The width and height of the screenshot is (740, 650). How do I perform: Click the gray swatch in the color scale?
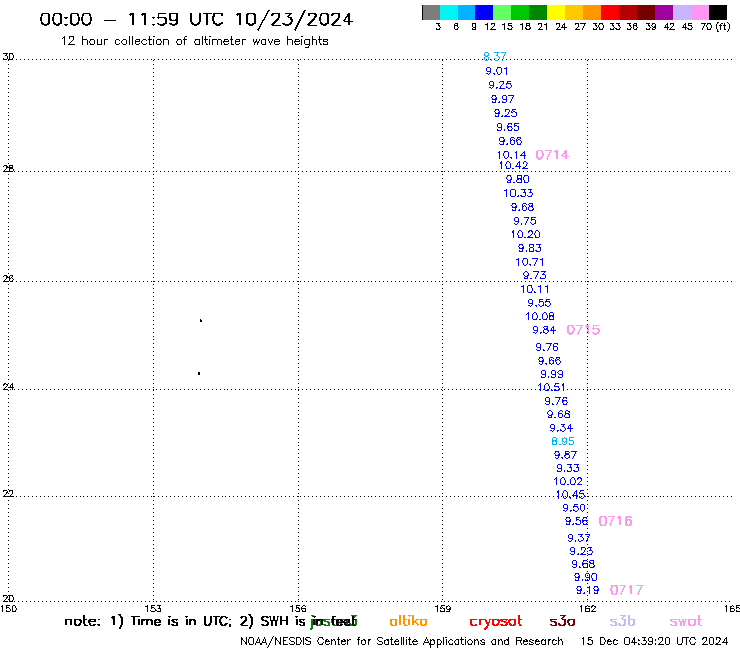431,12
